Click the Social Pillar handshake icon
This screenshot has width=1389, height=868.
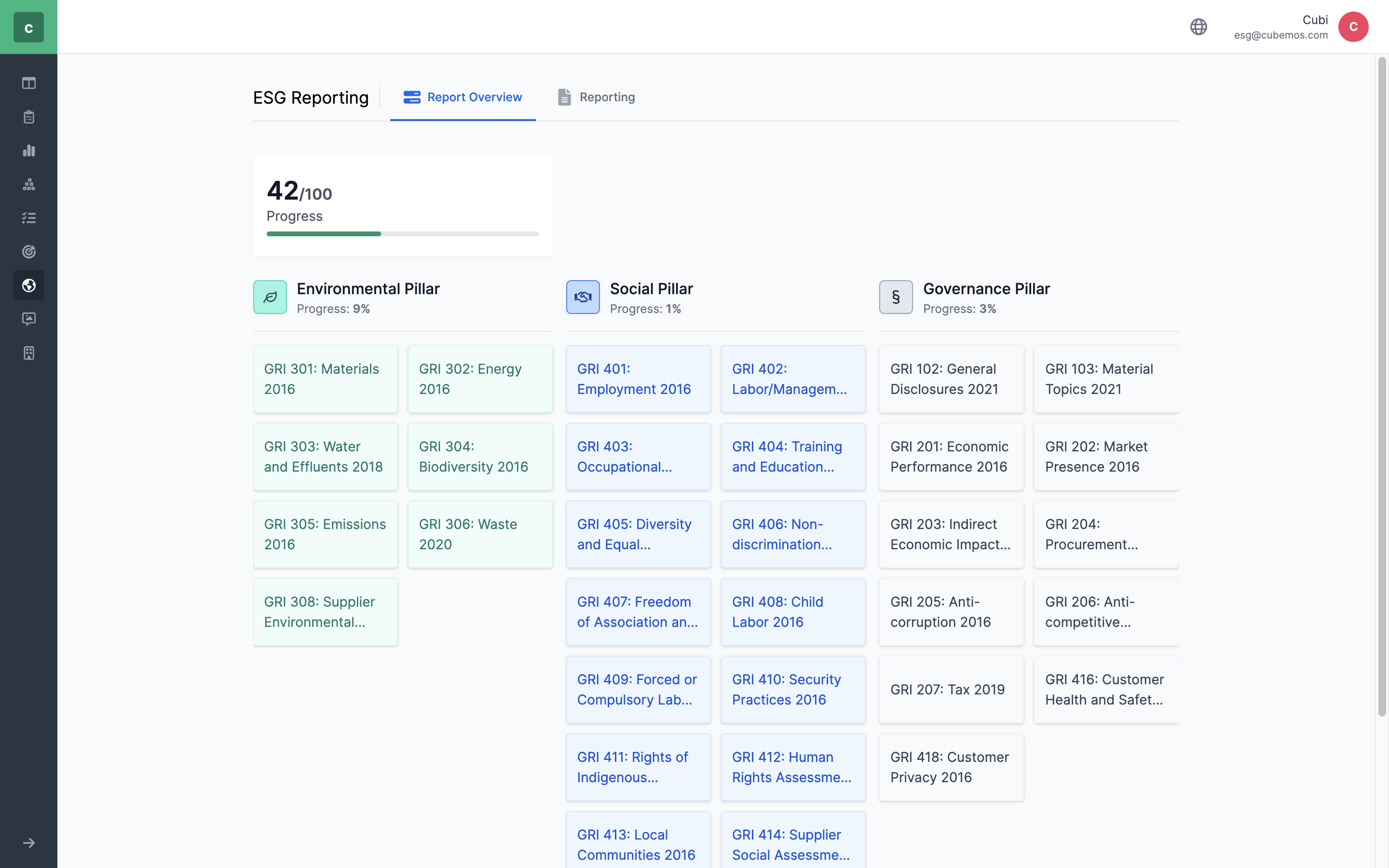(x=583, y=297)
